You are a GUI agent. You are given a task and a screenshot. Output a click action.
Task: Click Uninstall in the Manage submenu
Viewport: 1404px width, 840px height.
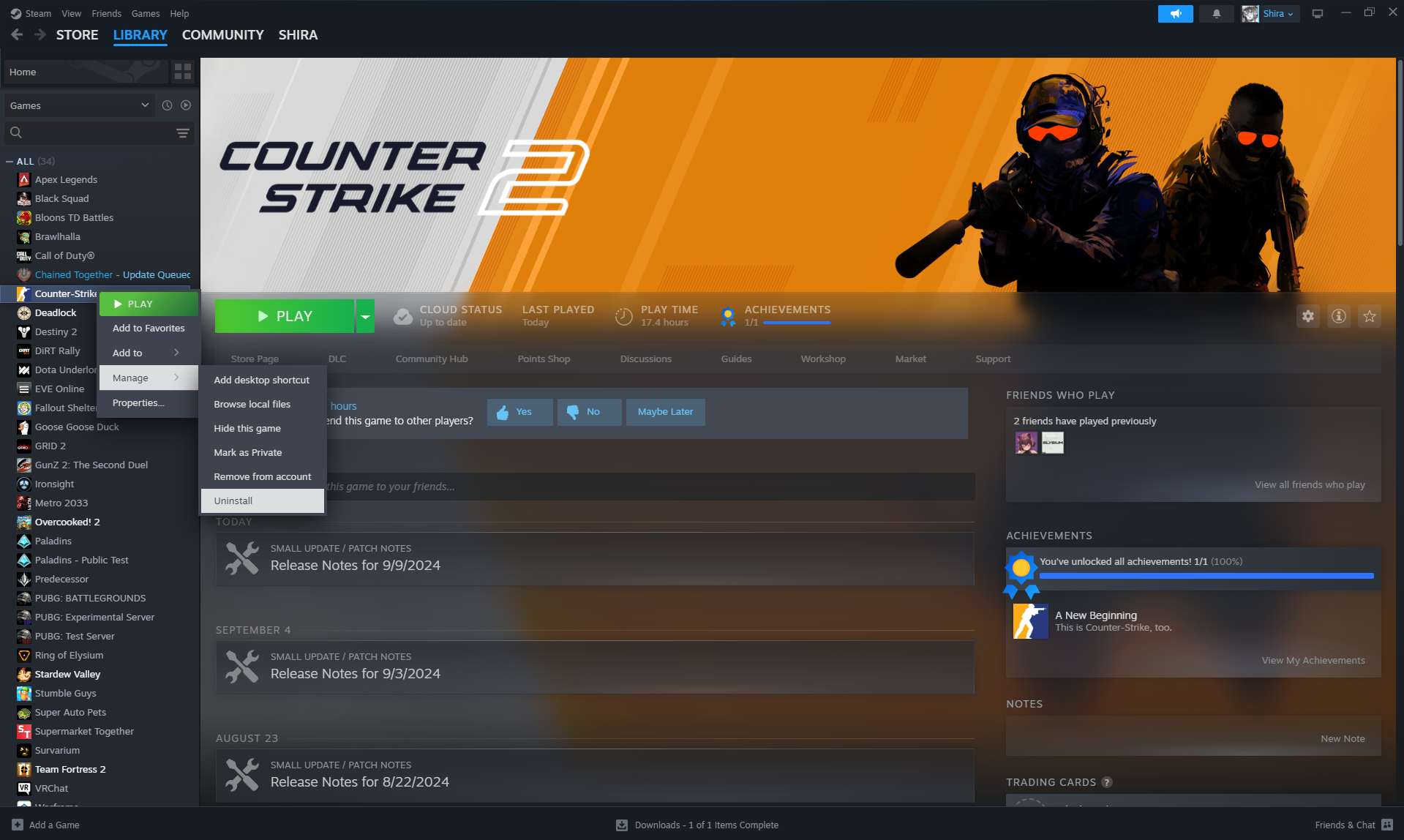pos(263,500)
